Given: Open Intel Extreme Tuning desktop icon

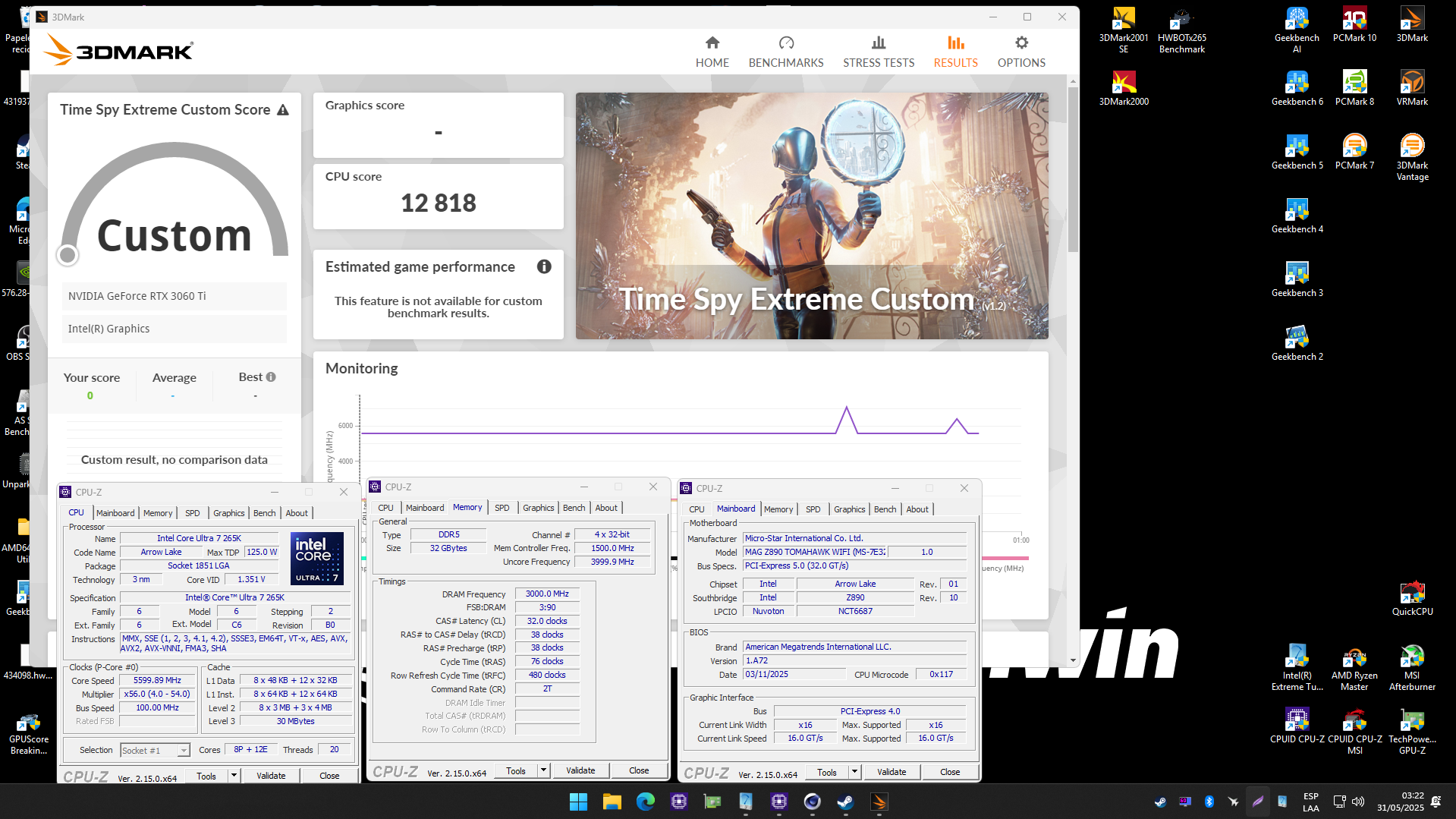Looking at the screenshot, I should (1297, 667).
